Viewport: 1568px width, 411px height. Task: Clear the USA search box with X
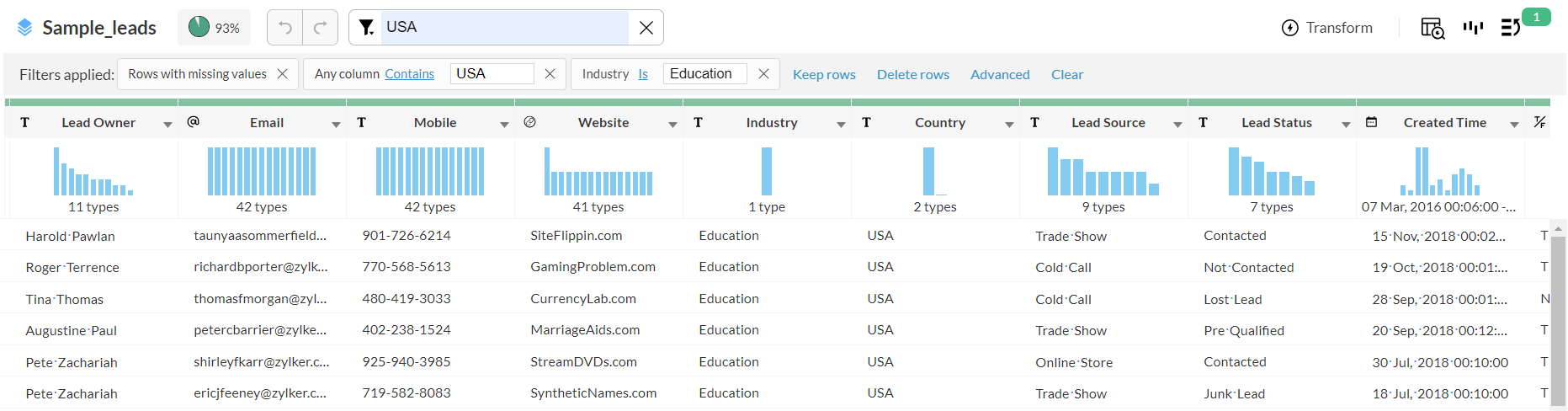click(646, 28)
